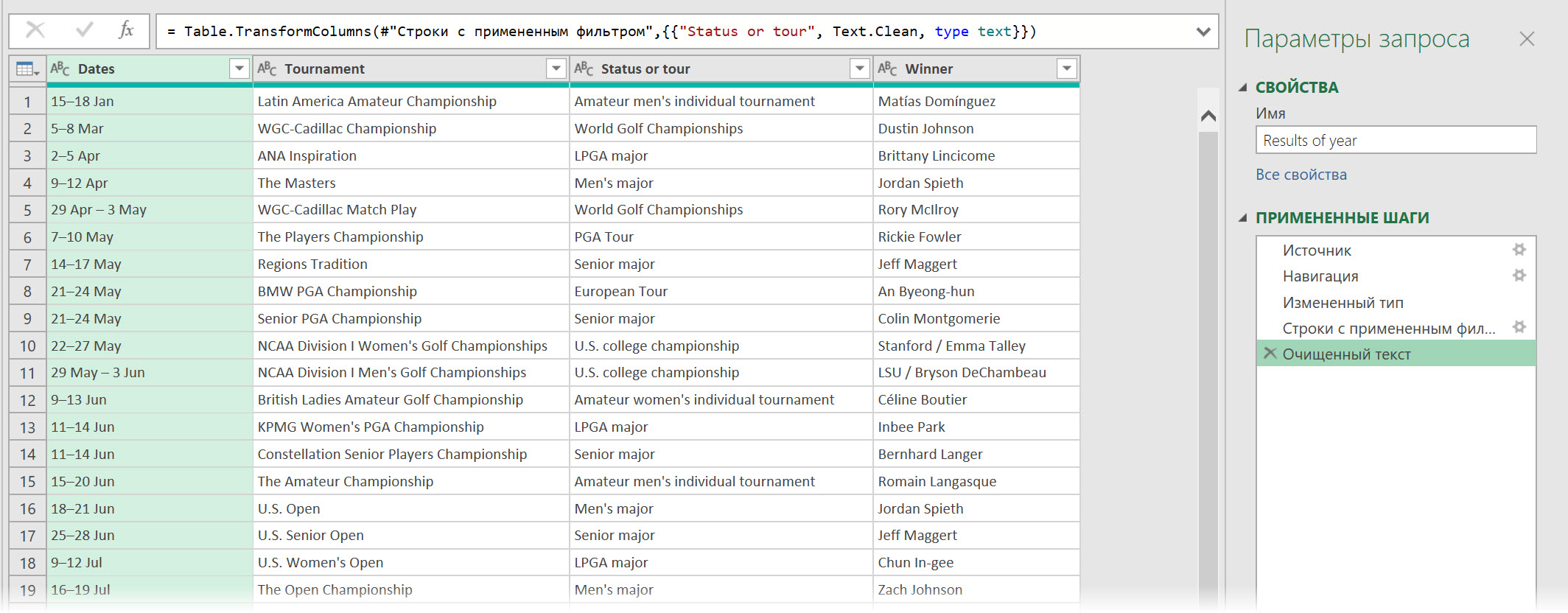Click the fx function icon
The image size is (1568, 613).
(x=126, y=30)
